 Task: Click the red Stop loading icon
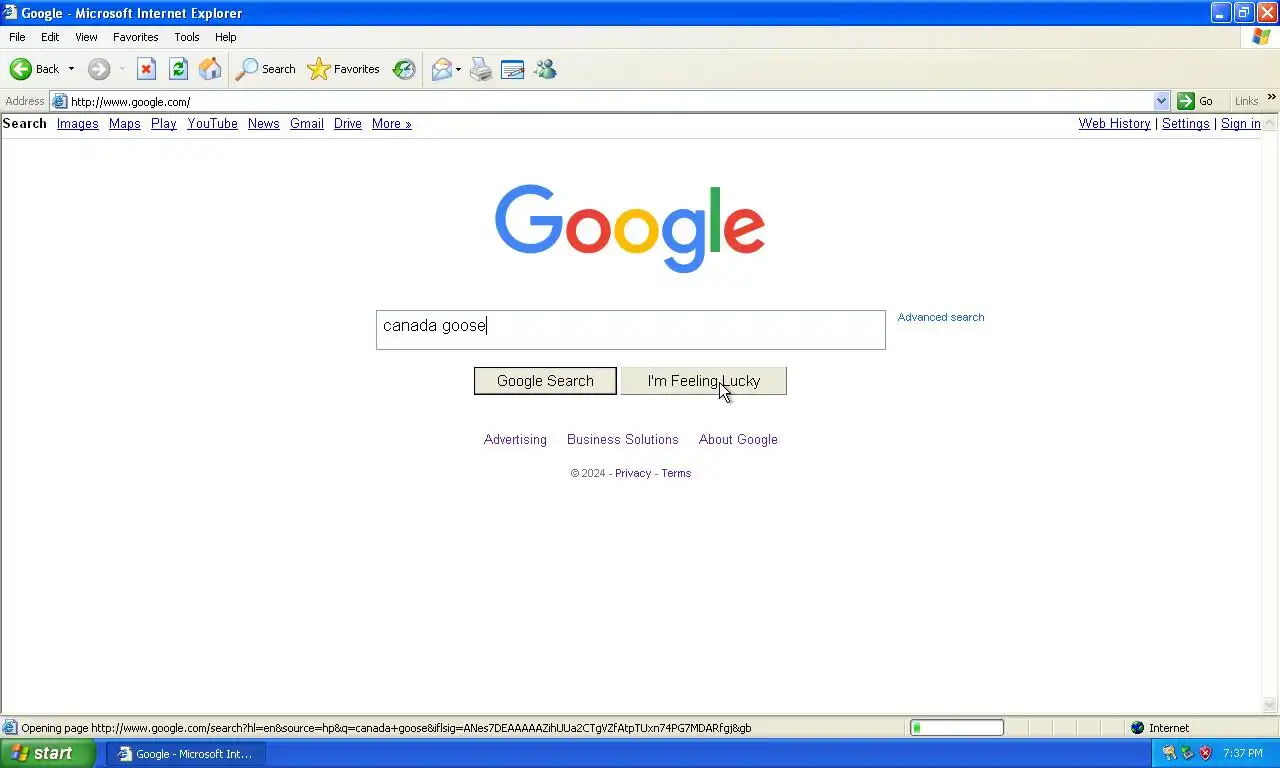146,69
